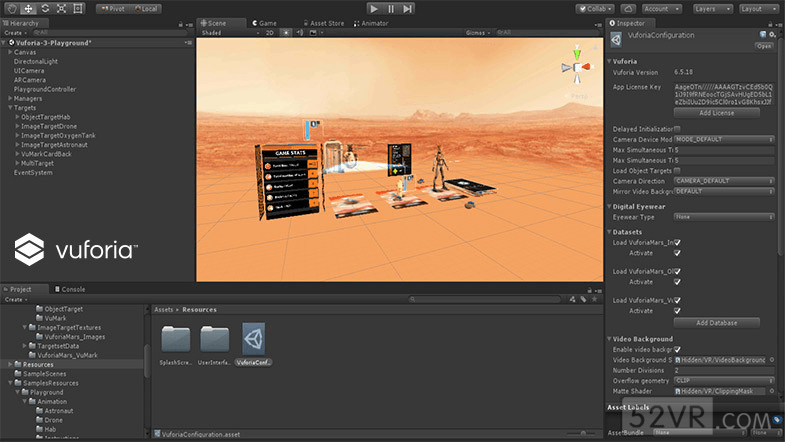Open cloud services icon
785x442 pixels.
pyautogui.click(x=628, y=9)
